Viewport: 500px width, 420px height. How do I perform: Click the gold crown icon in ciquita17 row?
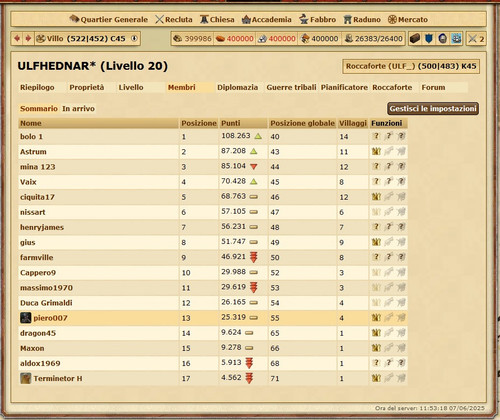point(376,197)
